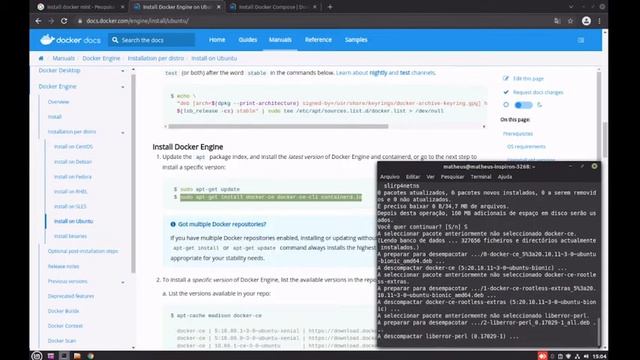Reload the Docker docs page
640x360 pixels.
point(64,21)
